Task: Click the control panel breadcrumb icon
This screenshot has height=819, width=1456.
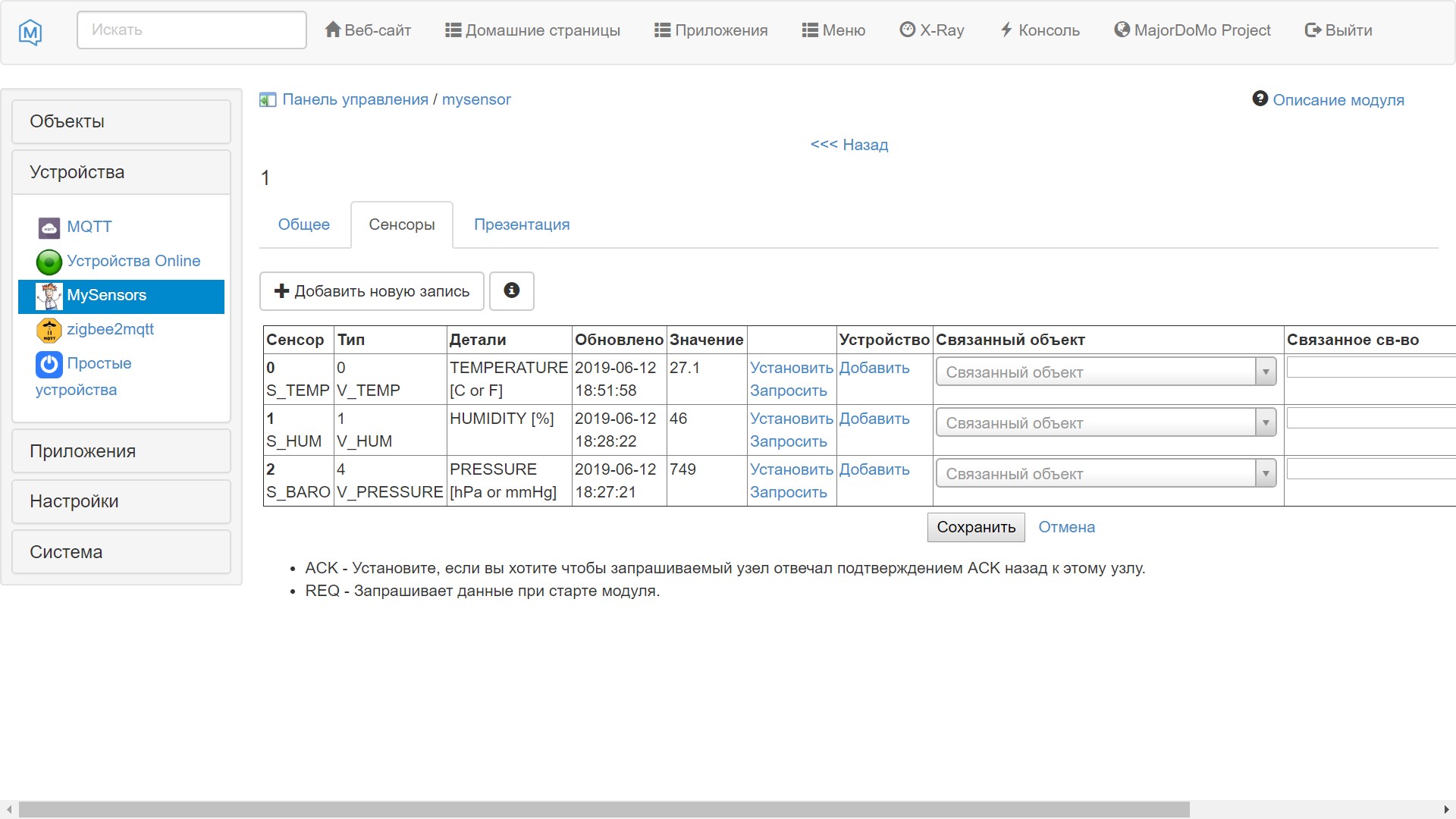Action: coord(268,100)
